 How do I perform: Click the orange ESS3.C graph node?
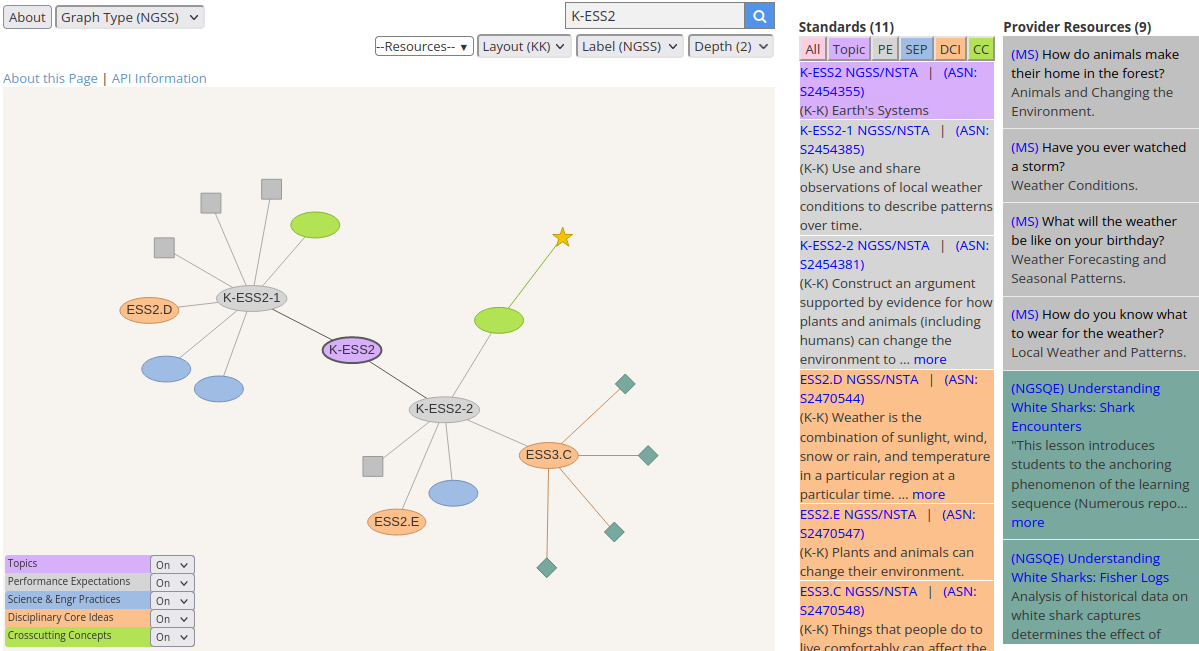click(x=548, y=455)
